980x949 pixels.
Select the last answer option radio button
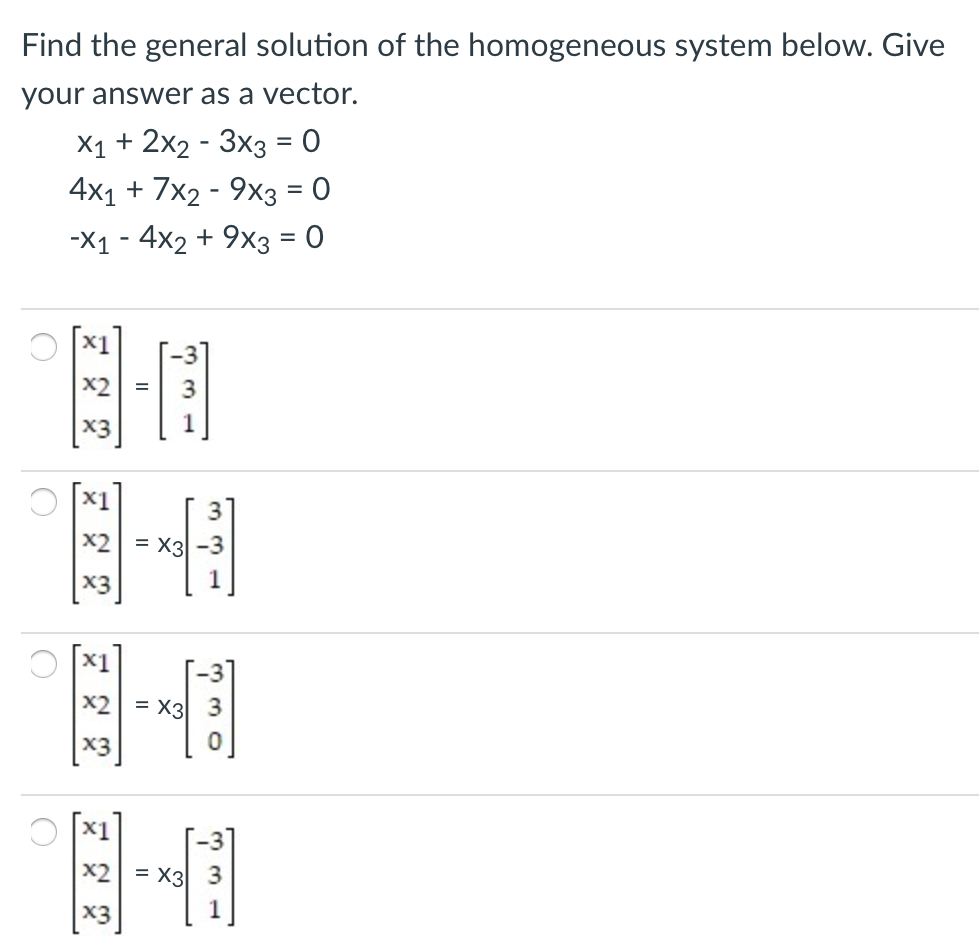[x=41, y=832]
